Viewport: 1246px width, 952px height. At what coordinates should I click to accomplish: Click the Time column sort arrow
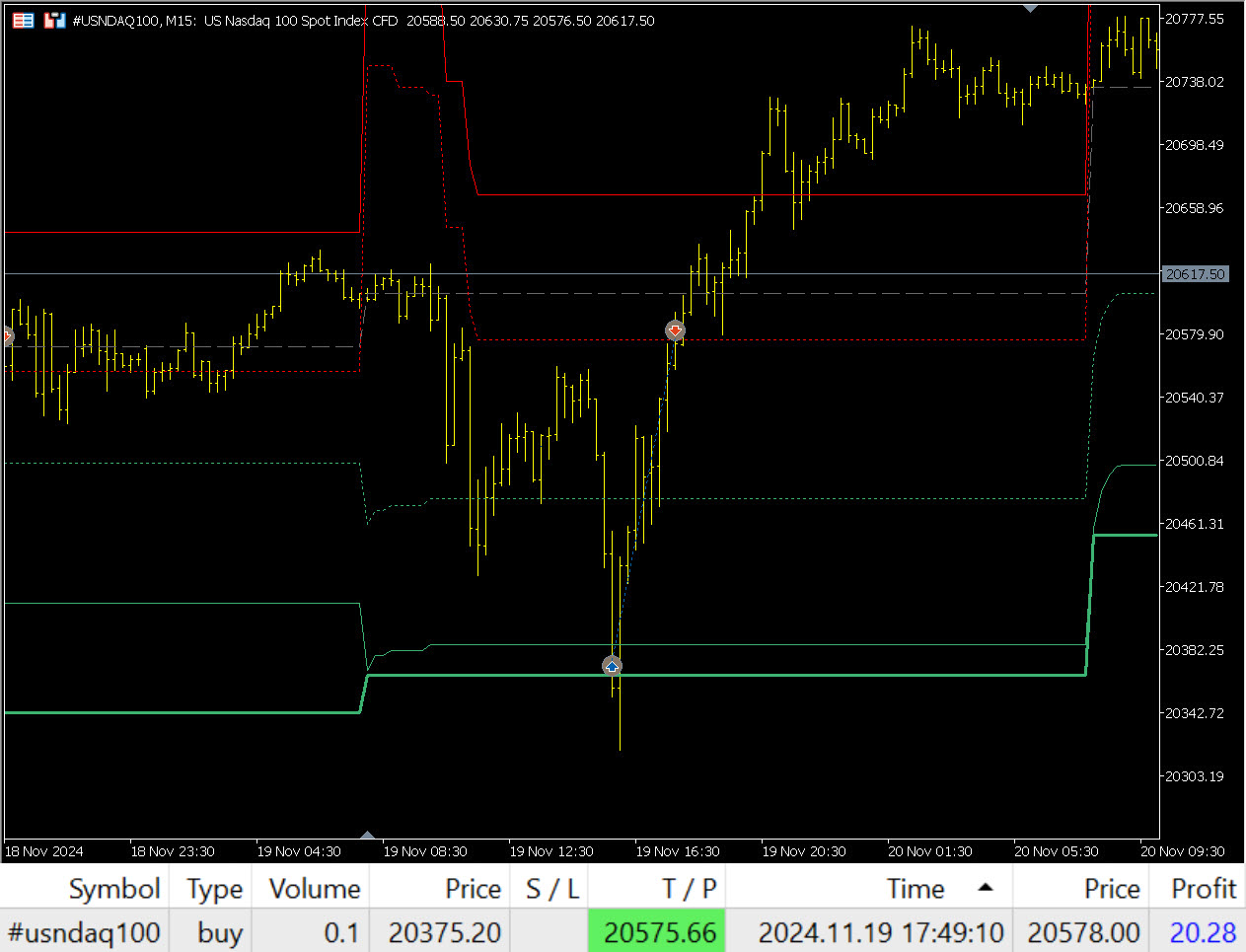tap(985, 888)
